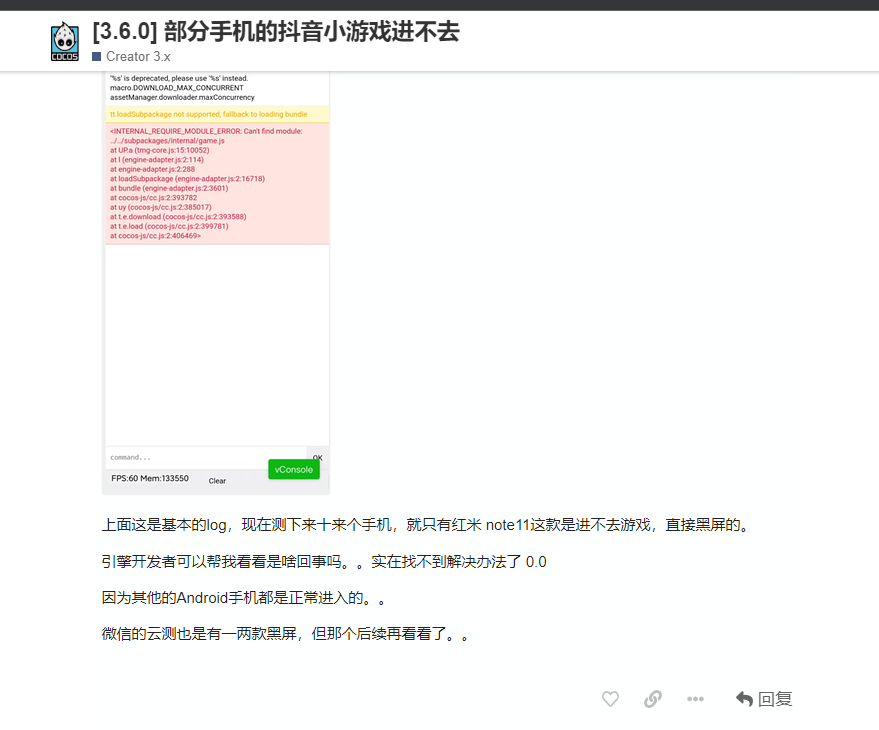879x730 pixels.
Task: Show more actions ellipsis
Action: 695,699
